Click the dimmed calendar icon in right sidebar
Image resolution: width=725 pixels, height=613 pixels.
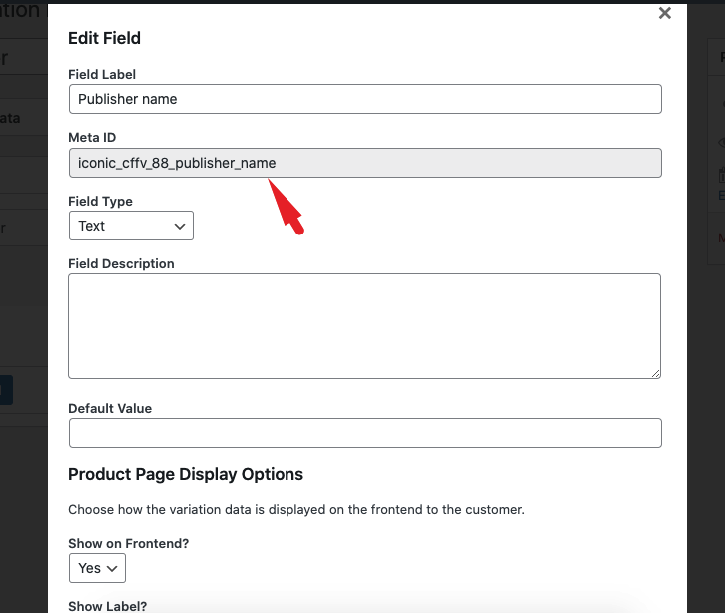(x=721, y=173)
